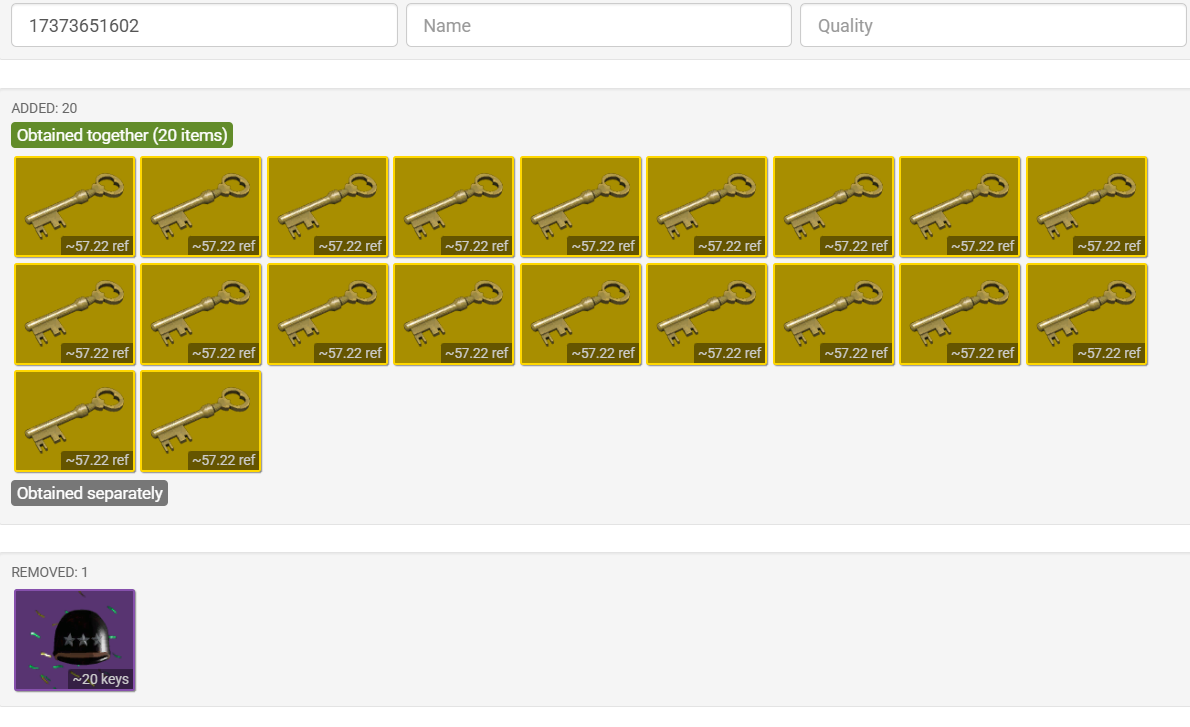Click the REMOVED: 1 heading text

[49, 572]
